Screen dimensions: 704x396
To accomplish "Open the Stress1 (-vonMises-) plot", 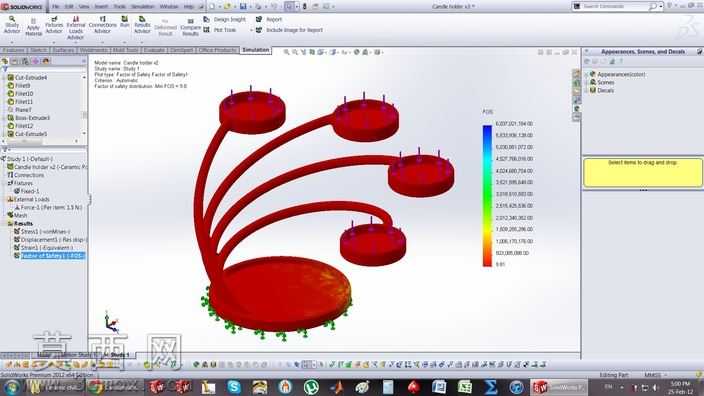I will (x=42, y=232).
